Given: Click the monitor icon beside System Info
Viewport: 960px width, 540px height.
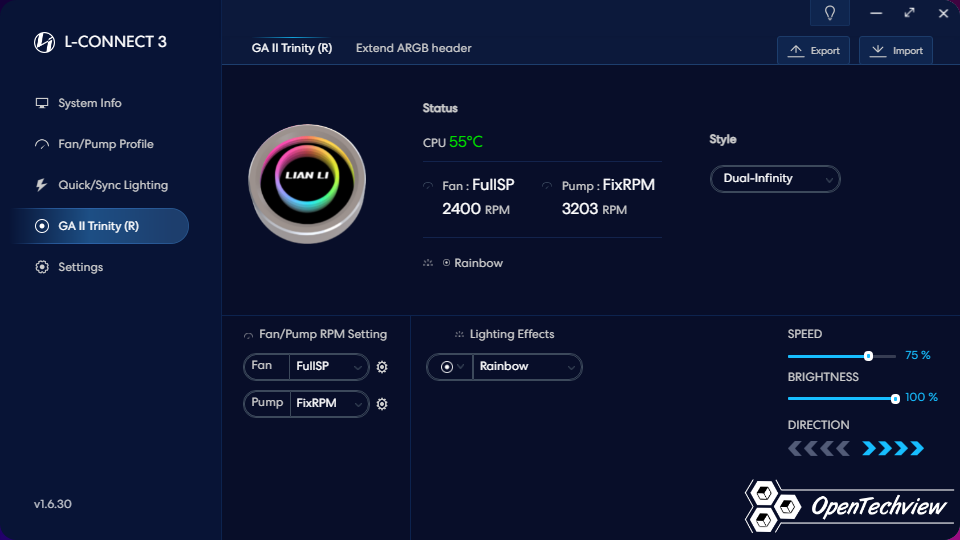Looking at the screenshot, I should tap(42, 103).
